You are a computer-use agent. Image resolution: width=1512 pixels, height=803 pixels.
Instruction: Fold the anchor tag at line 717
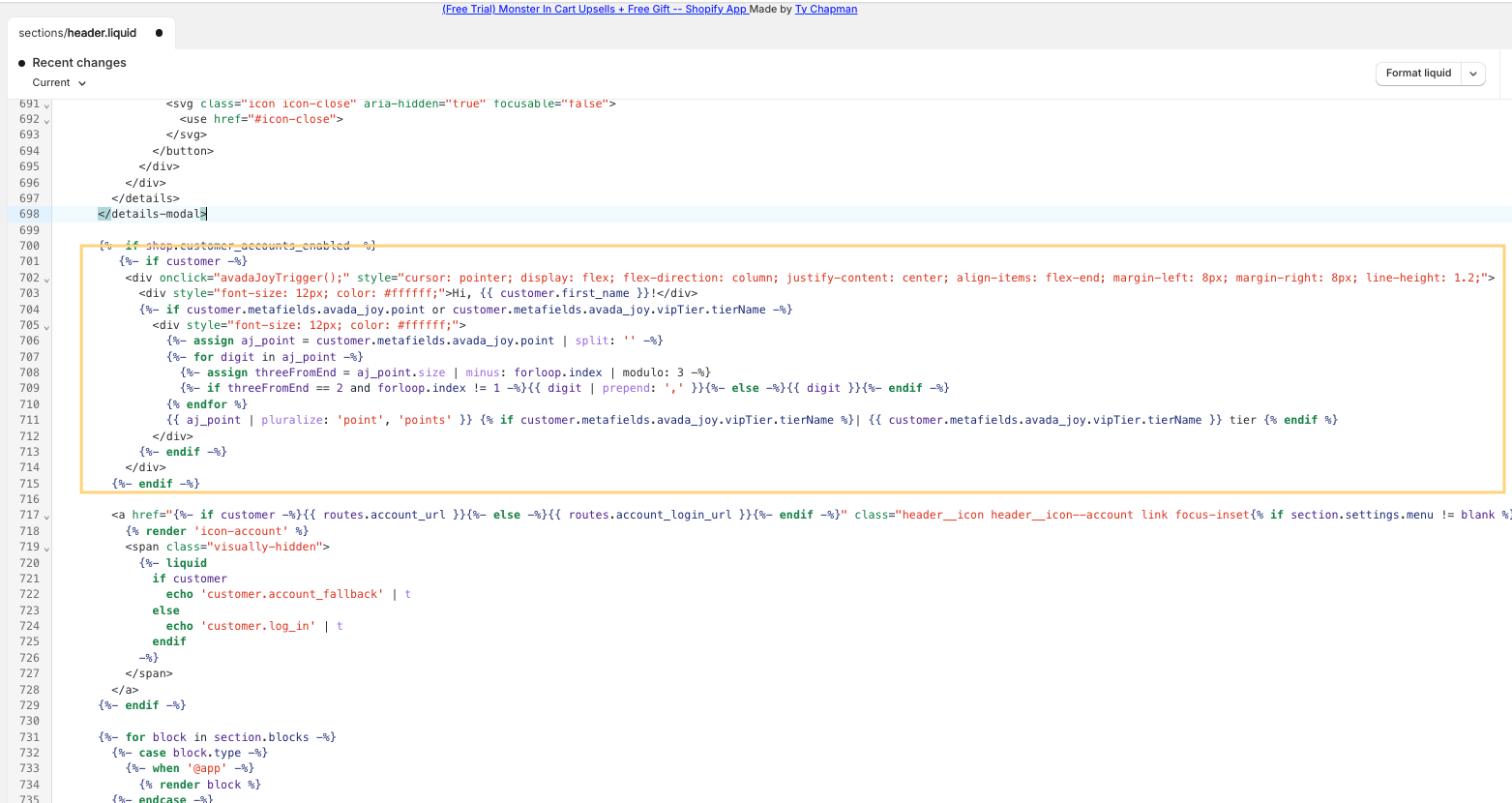(46, 516)
